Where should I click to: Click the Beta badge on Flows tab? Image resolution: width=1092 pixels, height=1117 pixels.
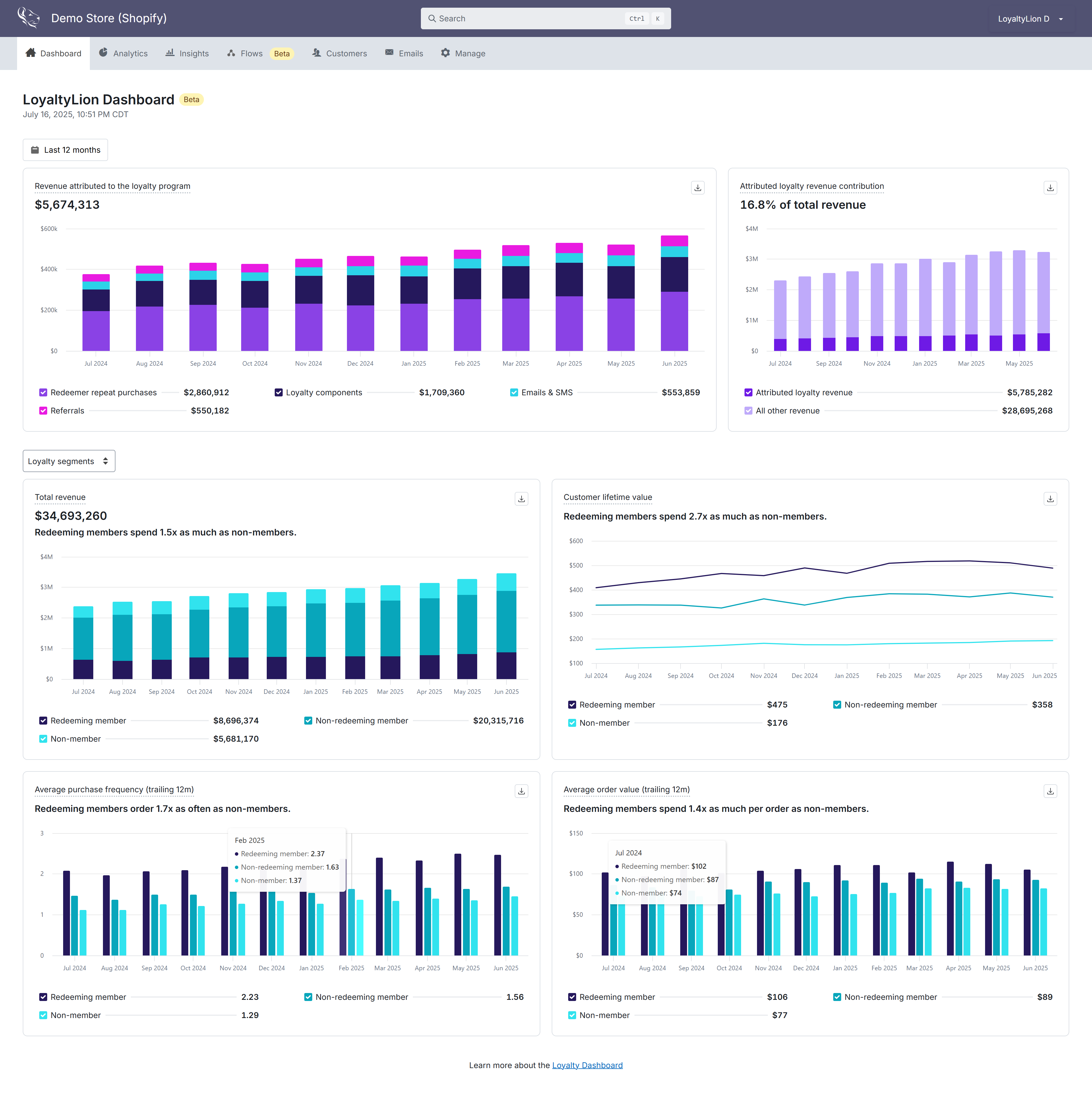point(282,54)
